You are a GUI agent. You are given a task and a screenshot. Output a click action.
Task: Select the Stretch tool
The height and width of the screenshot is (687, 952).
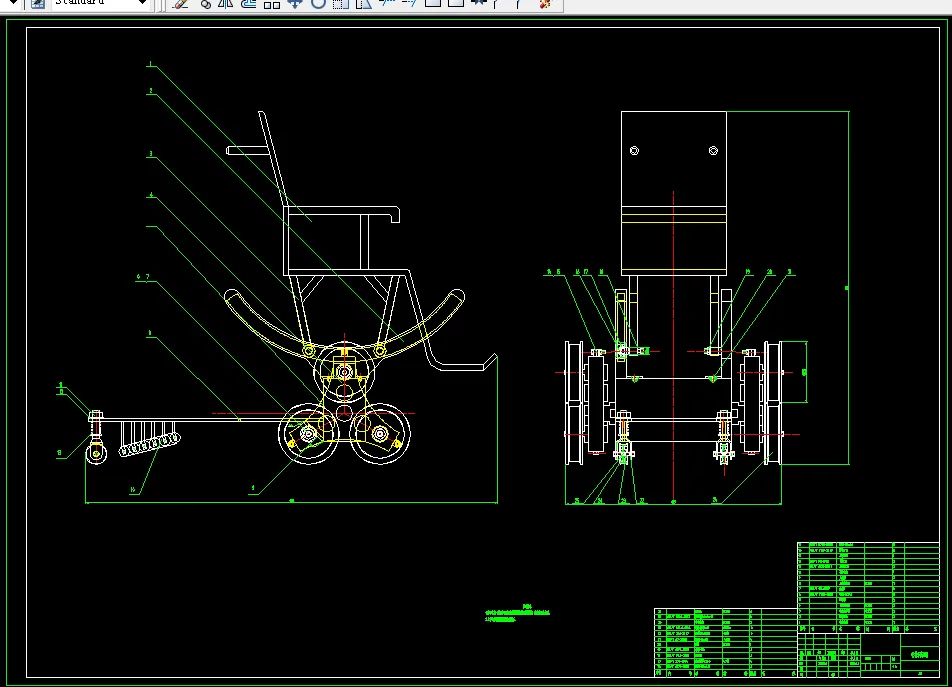363,4
